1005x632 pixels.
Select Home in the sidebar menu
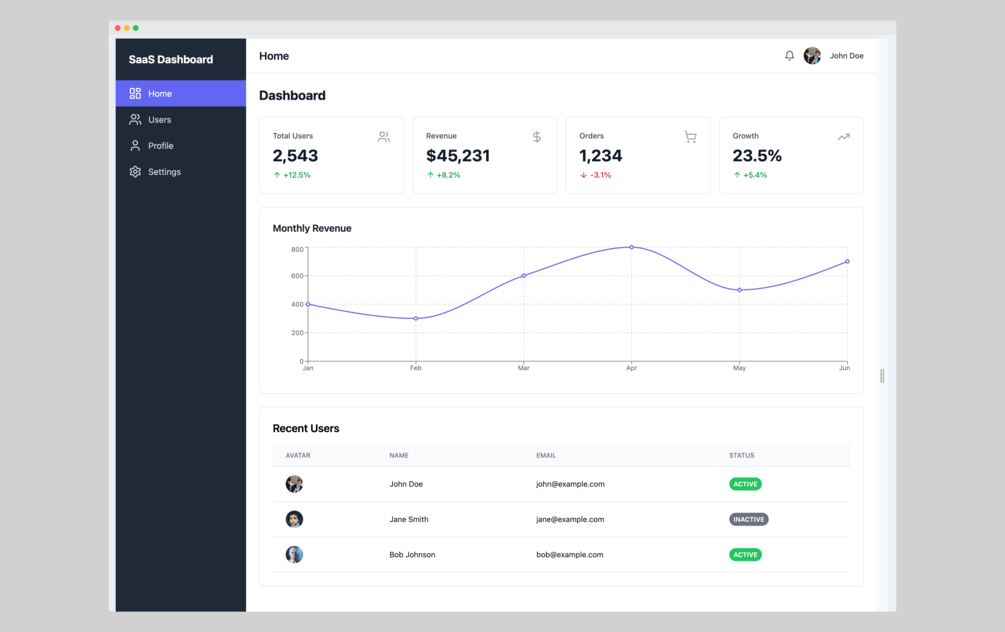181,94
